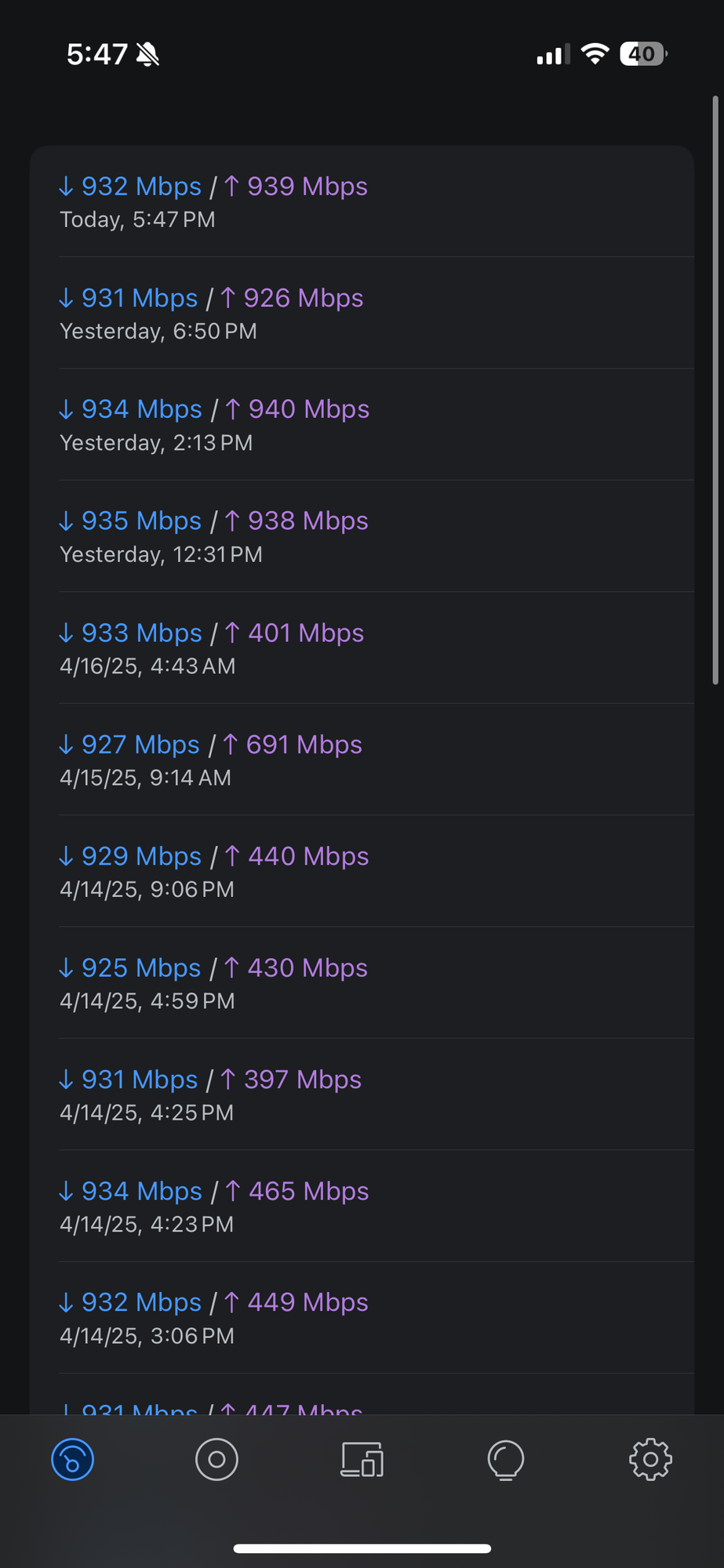Select the 925 Mbps download result
Screen dimensions: 724x1568
pyautogui.click(x=362, y=983)
